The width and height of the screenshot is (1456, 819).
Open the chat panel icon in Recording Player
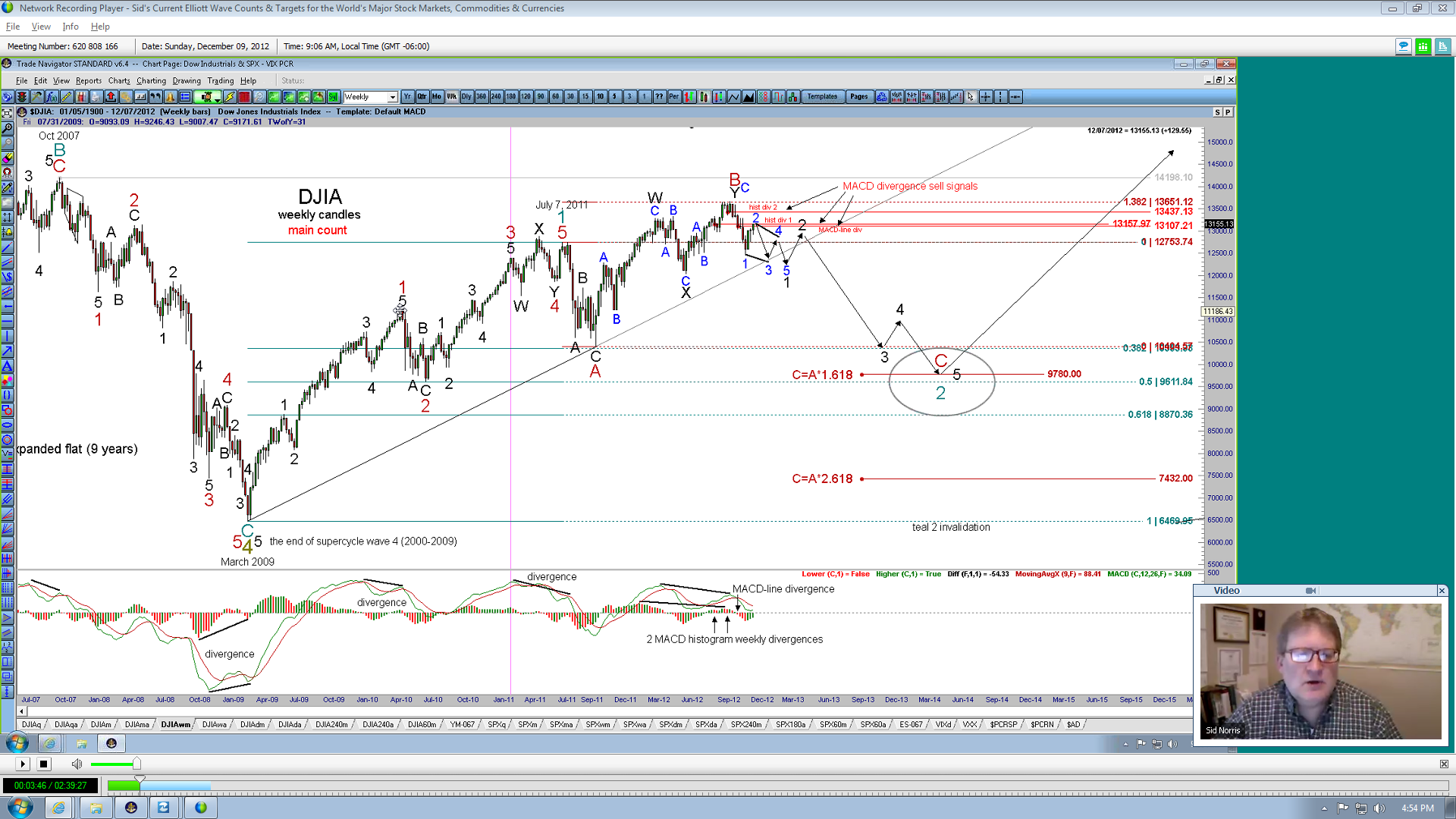1404,47
